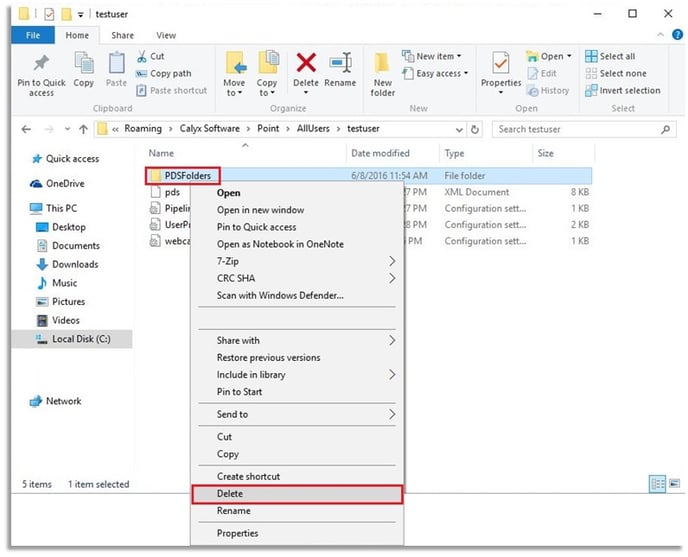Viewport: 688px width, 557px height.
Task: Click the AllUsers breadcrumb
Action: tap(313, 129)
